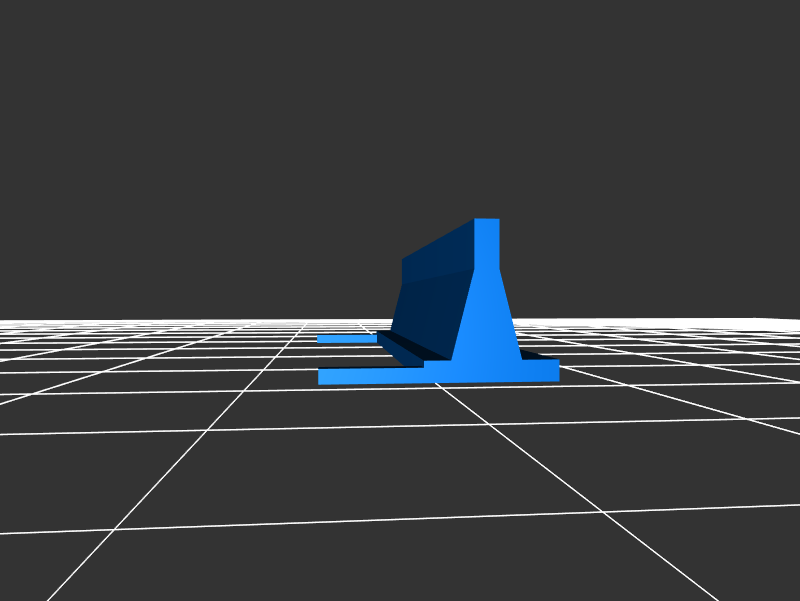Click the dark shadow on base plate's right side
Viewport: 800px width, 601px height.
535,354
